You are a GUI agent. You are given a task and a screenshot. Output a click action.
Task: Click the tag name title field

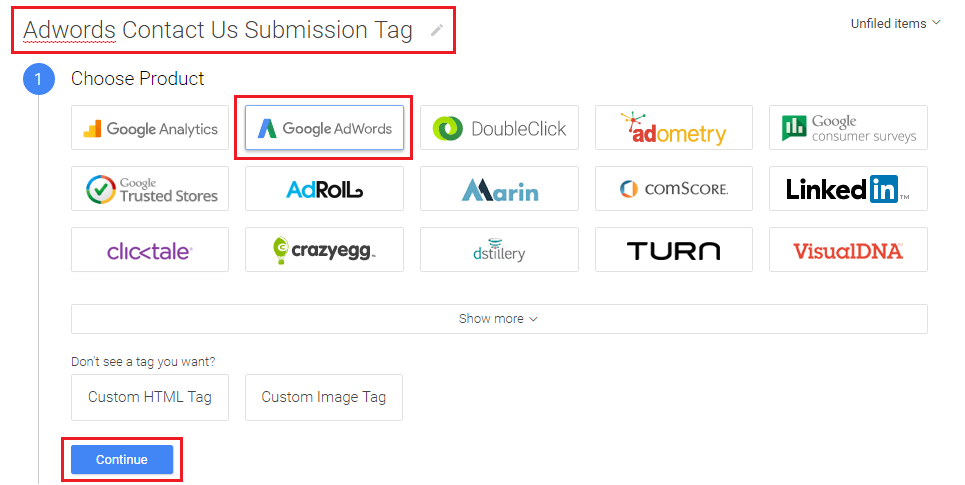coord(218,30)
